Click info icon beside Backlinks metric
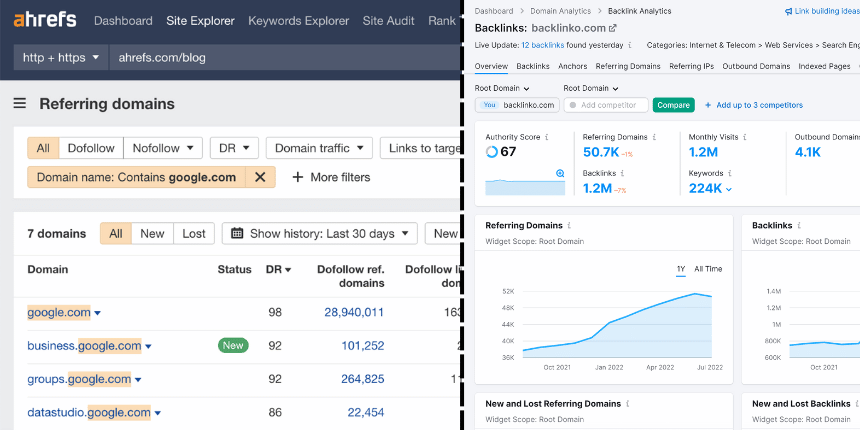860x430 pixels. tap(622, 173)
